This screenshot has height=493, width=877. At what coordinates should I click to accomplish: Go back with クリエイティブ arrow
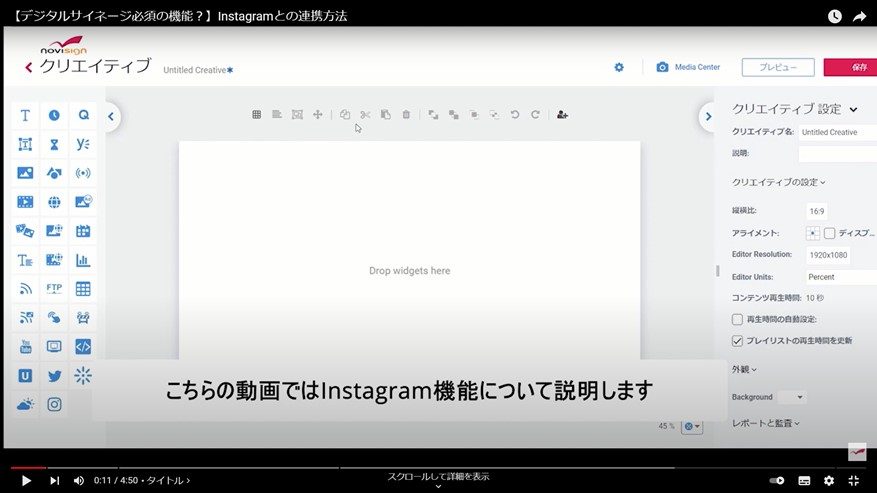(29, 68)
